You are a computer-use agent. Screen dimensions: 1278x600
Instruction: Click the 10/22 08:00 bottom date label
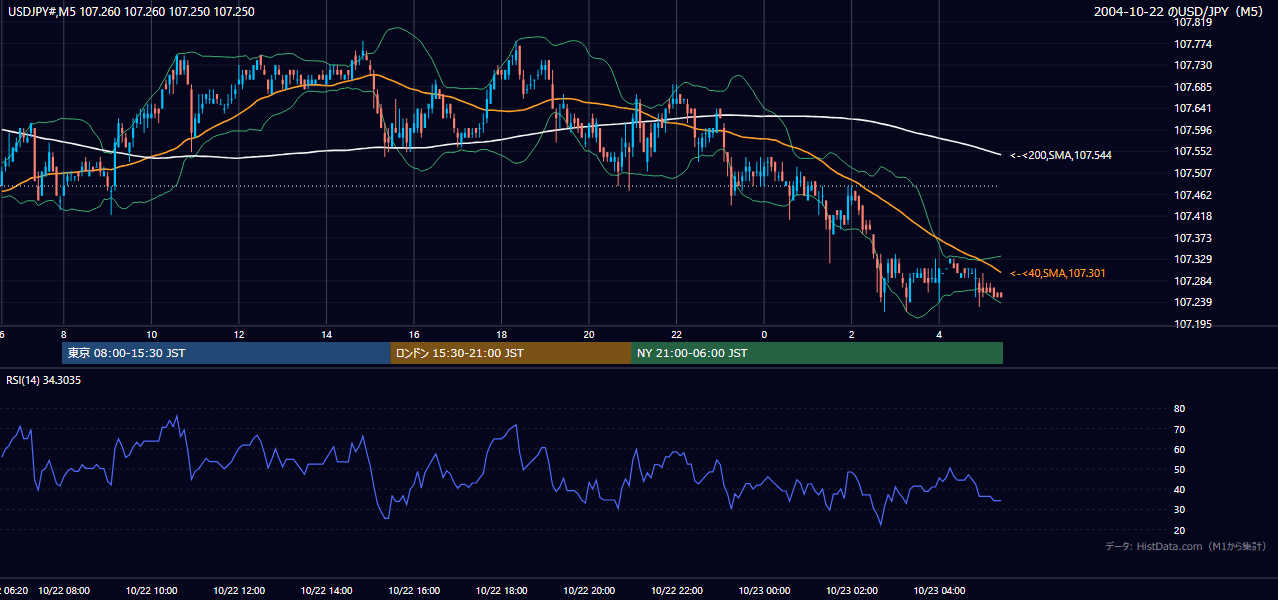coord(64,591)
